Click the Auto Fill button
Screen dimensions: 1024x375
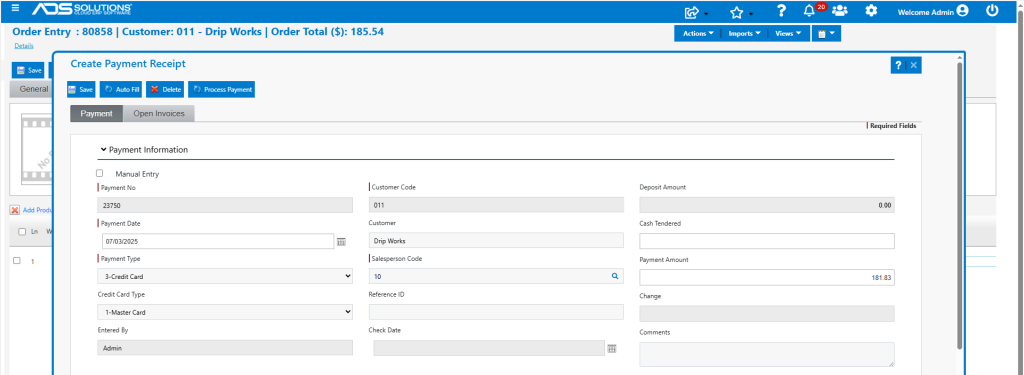tap(121, 90)
